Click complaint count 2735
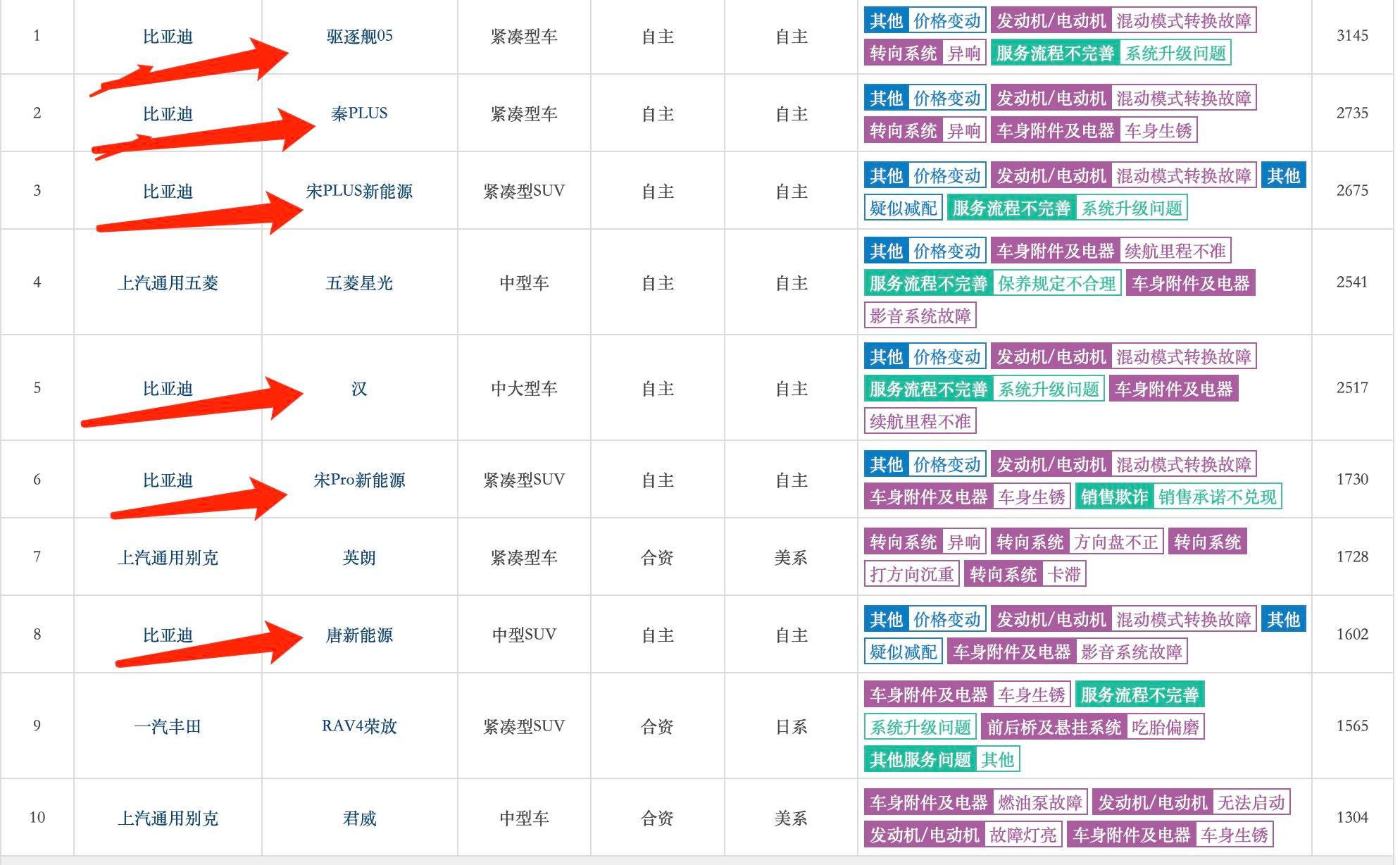The height and width of the screenshot is (865, 1400). (1352, 113)
